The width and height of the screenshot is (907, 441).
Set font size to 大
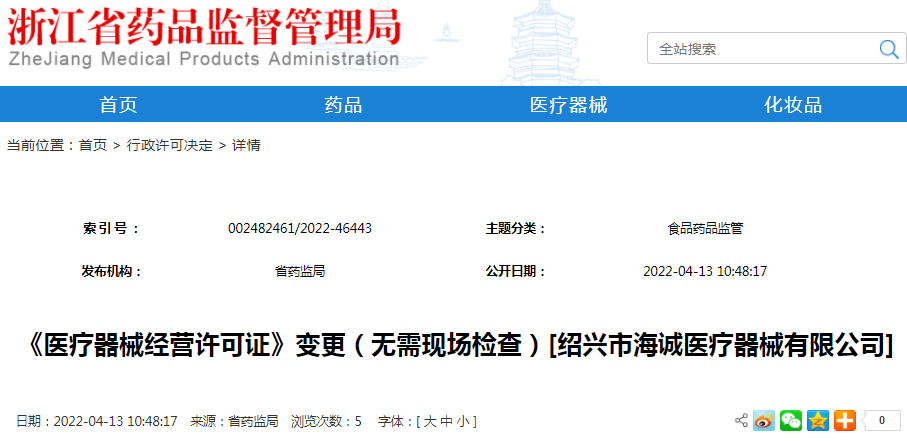(x=430, y=421)
